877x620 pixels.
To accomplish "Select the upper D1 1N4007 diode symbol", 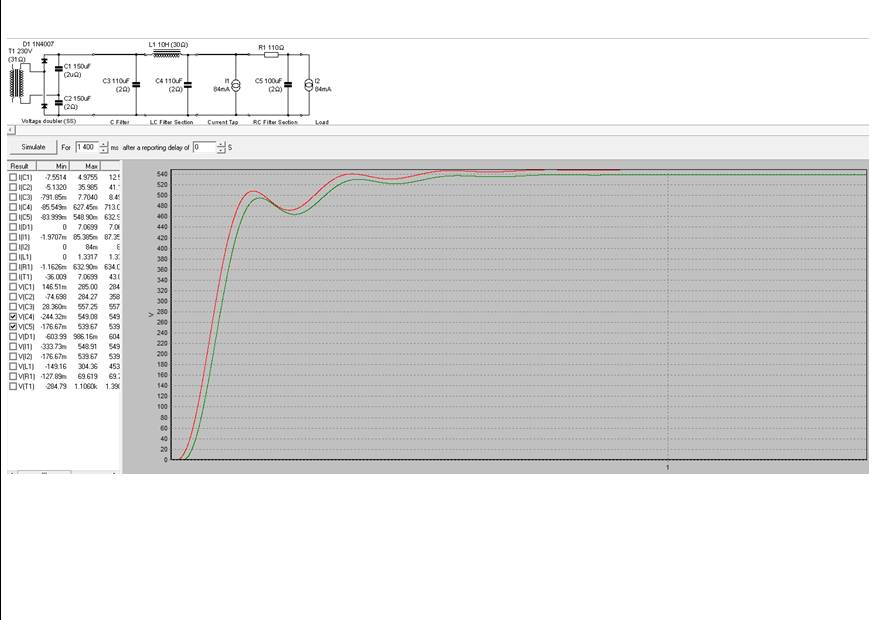I will click(x=44, y=60).
